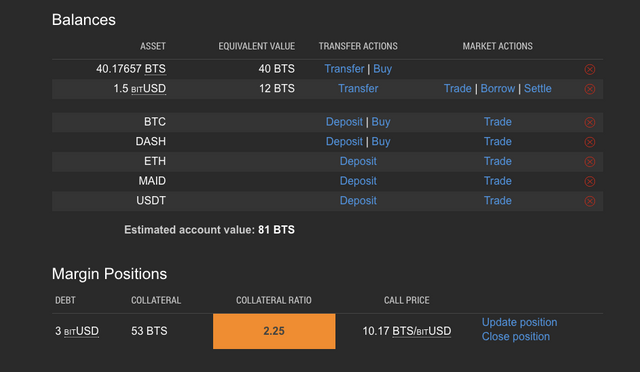Deposit BTC via Deposit link
Screen dimensions: 640x372
tap(344, 122)
